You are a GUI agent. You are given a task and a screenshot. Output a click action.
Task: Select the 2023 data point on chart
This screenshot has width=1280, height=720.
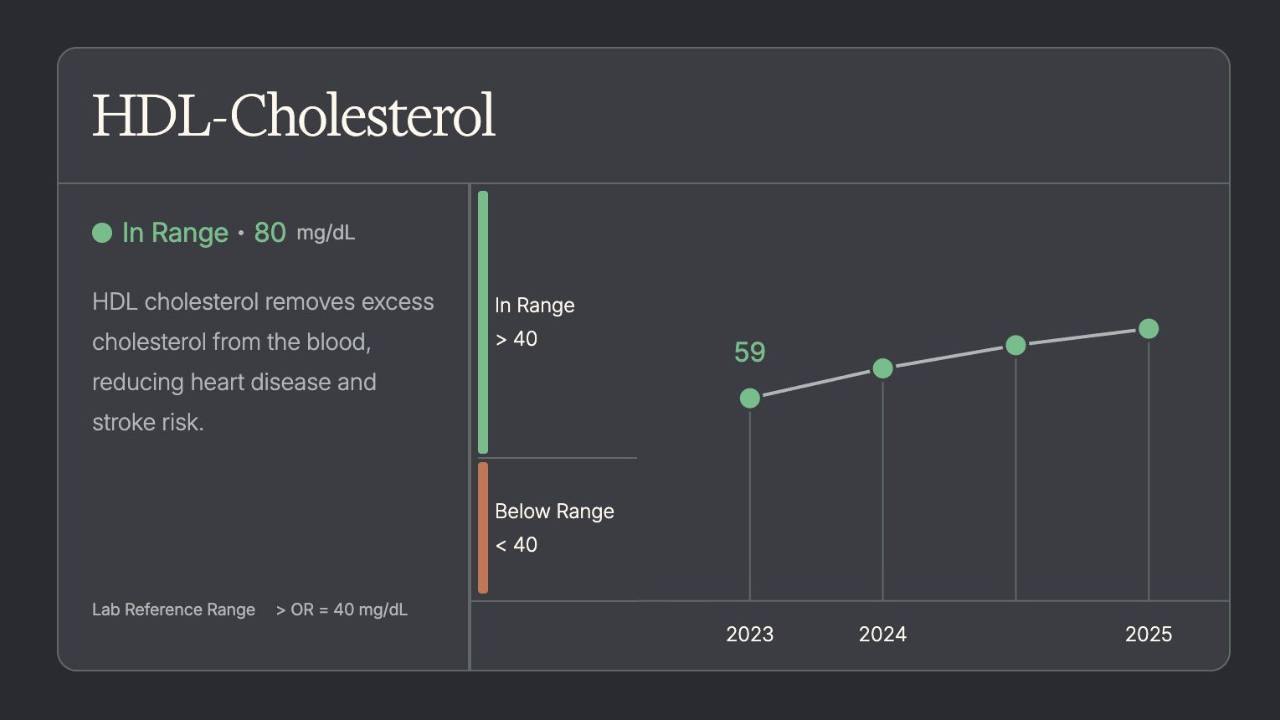pyautogui.click(x=750, y=398)
